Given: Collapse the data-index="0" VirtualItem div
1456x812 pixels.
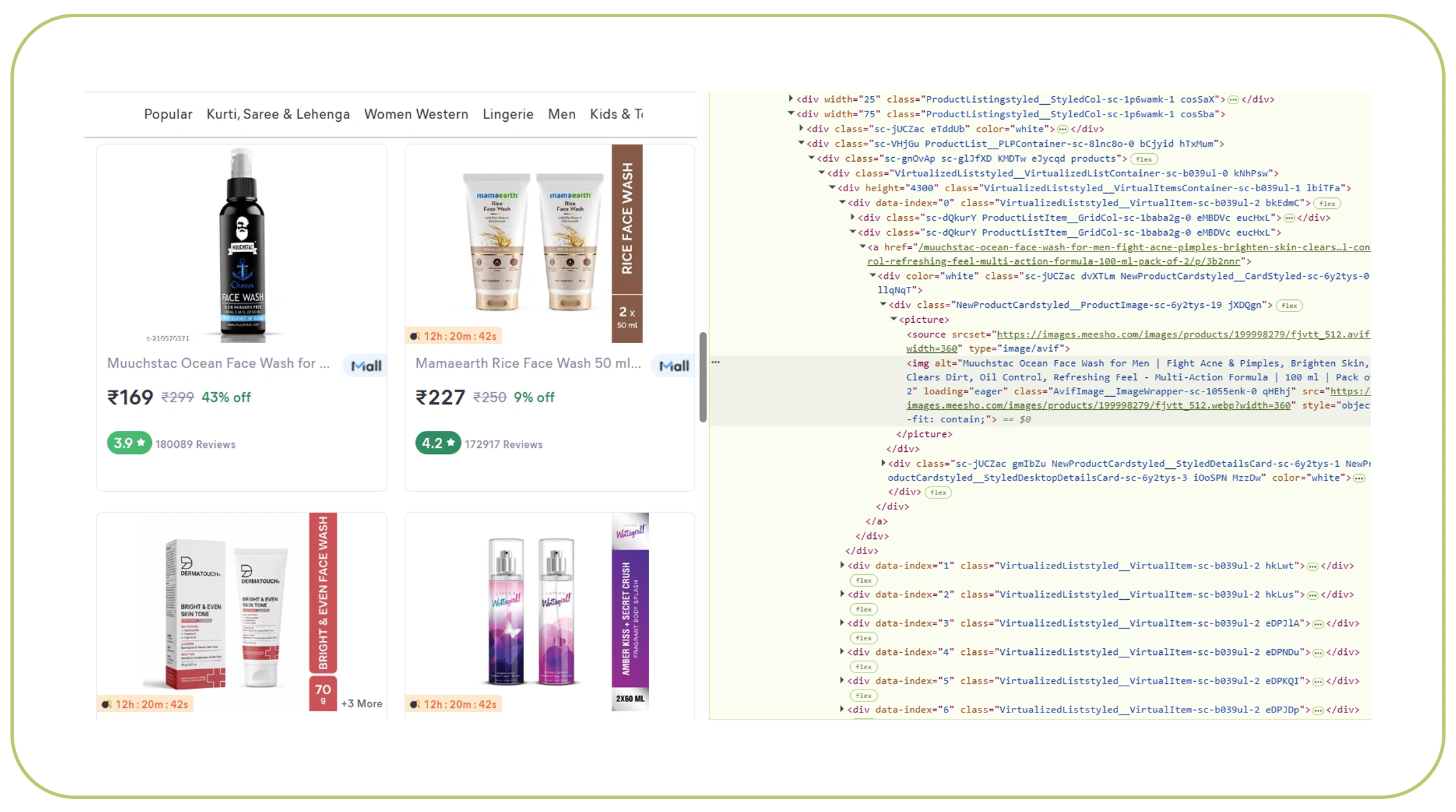Looking at the screenshot, I should point(842,203).
